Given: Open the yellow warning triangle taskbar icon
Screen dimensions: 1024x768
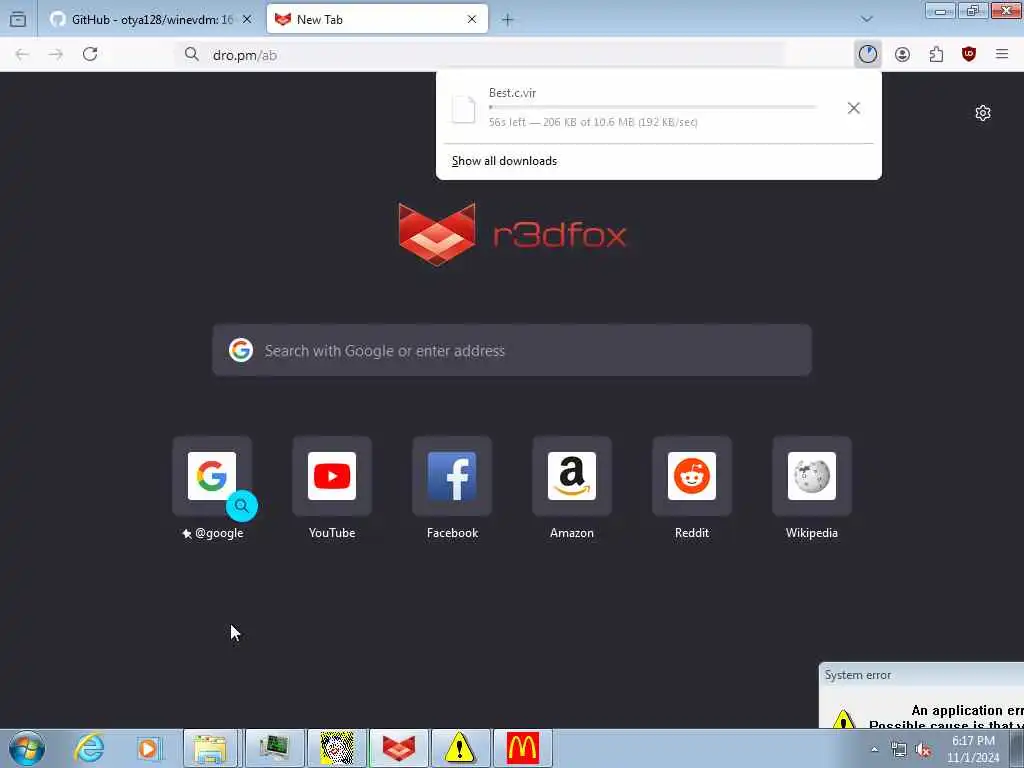Looking at the screenshot, I should pos(460,748).
